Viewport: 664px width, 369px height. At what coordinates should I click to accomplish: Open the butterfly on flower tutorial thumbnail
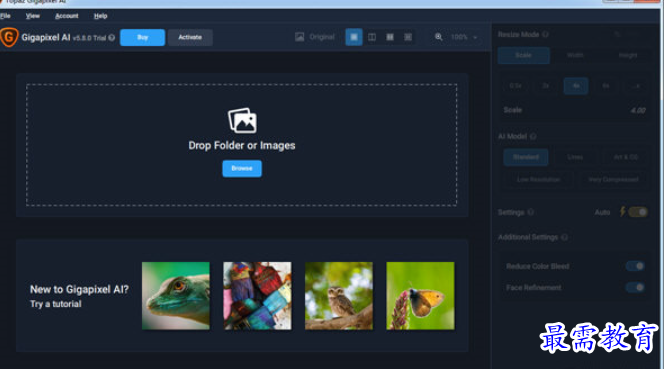tap(421, 296)
